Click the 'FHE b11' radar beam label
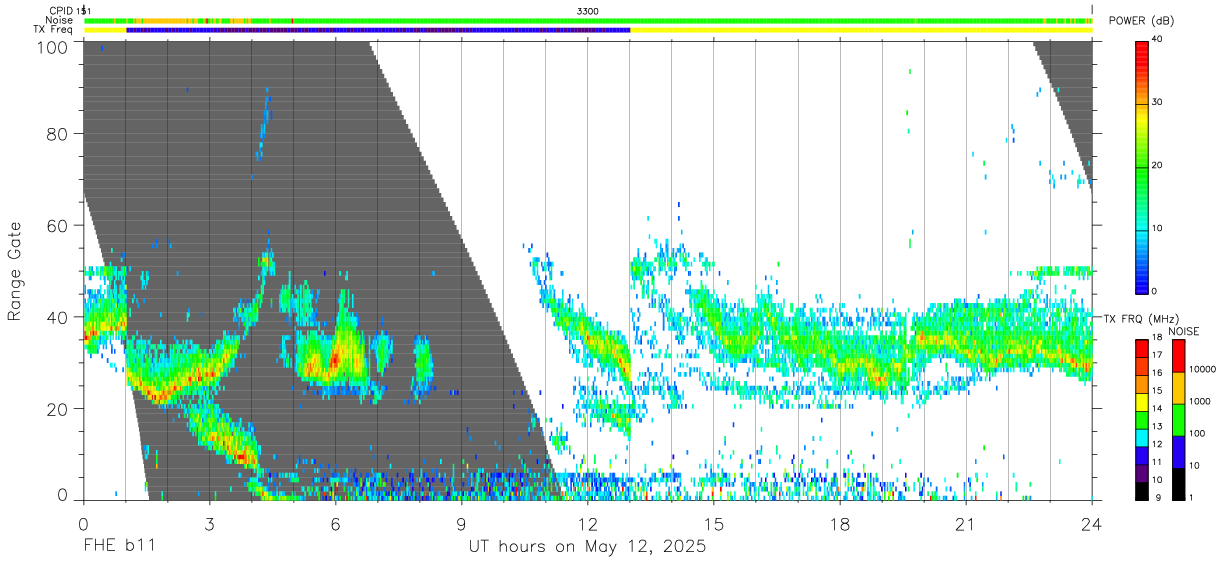The height and width of the screenshot is (567, 1228). tap(118, 547)
